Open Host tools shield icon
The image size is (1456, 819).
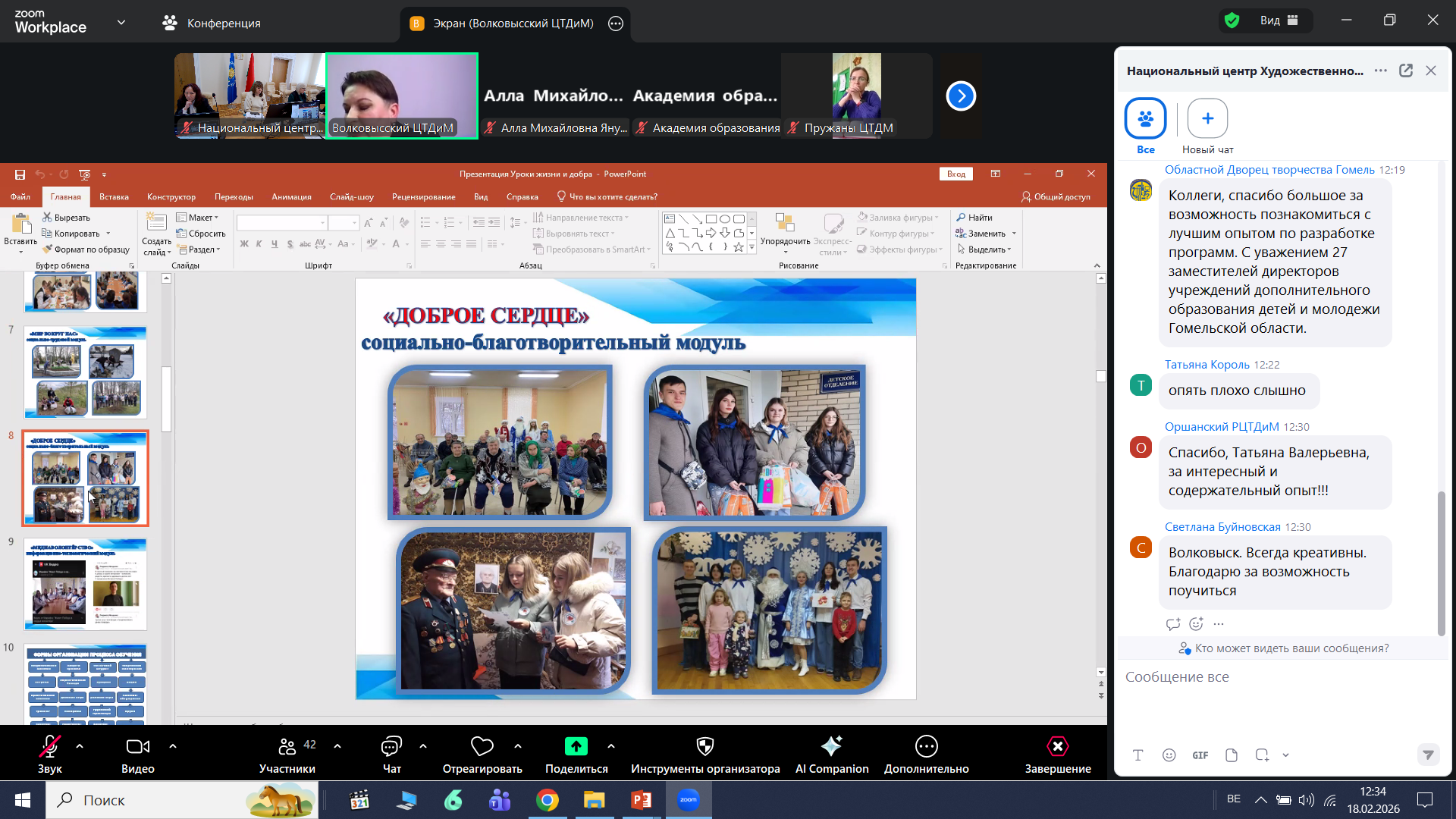(x=704, y=747)
